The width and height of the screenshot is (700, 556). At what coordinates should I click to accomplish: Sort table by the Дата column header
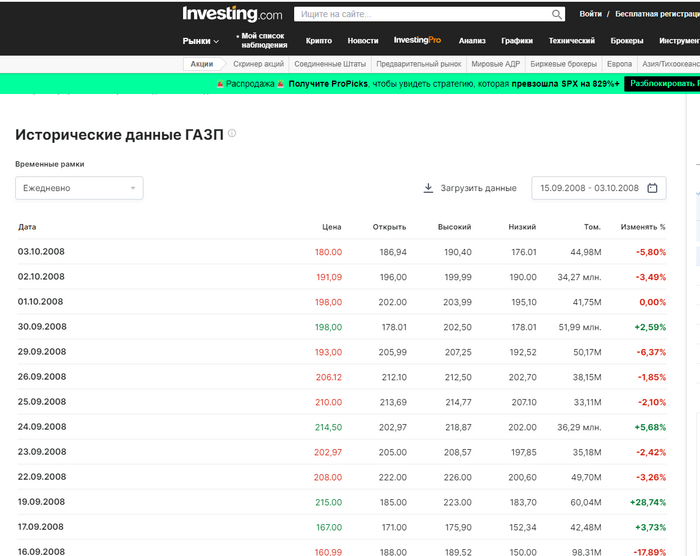(x=27, y=227)
